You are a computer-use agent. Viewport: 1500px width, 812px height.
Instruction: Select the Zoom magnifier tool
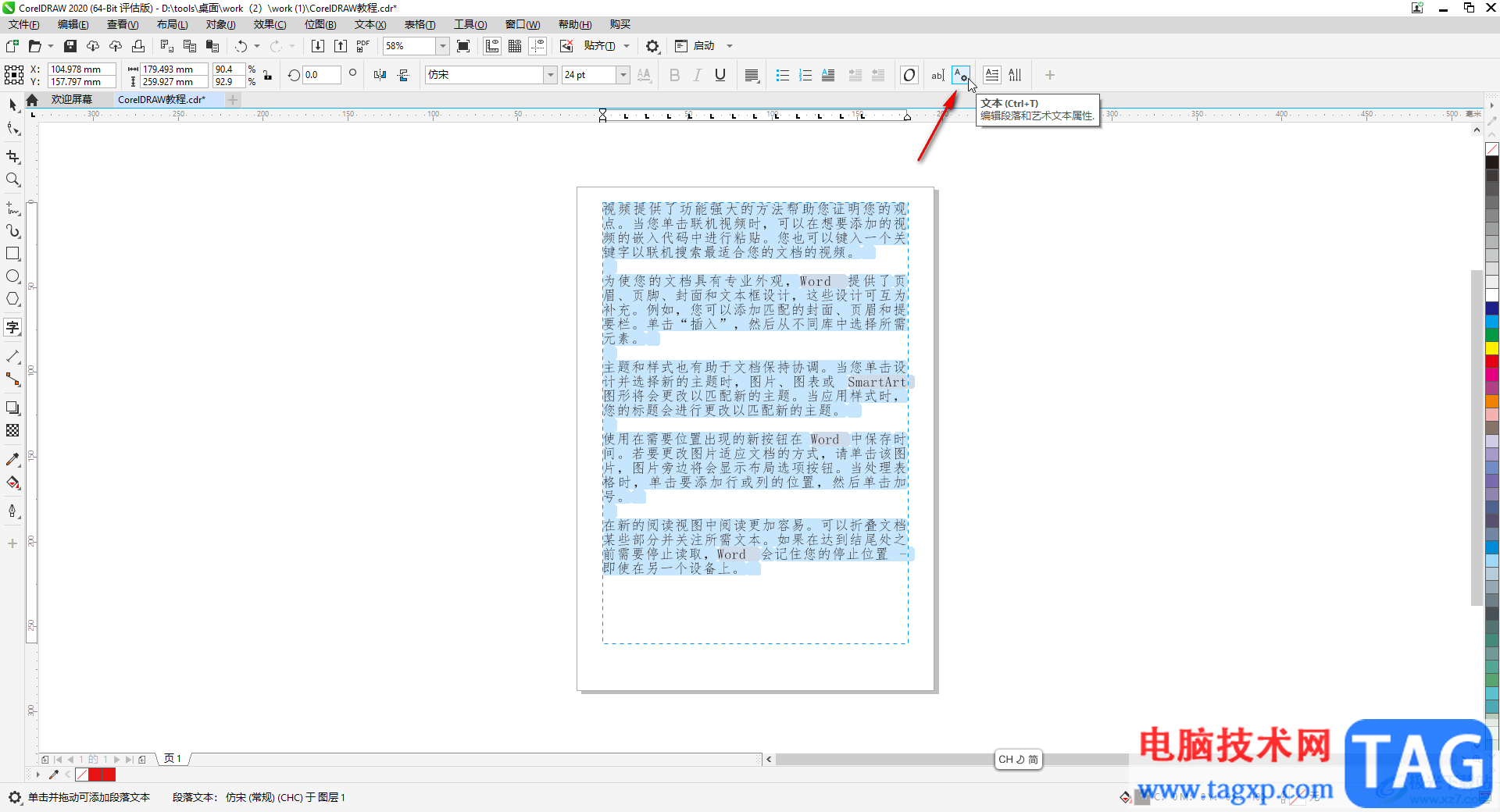[12, 180]
